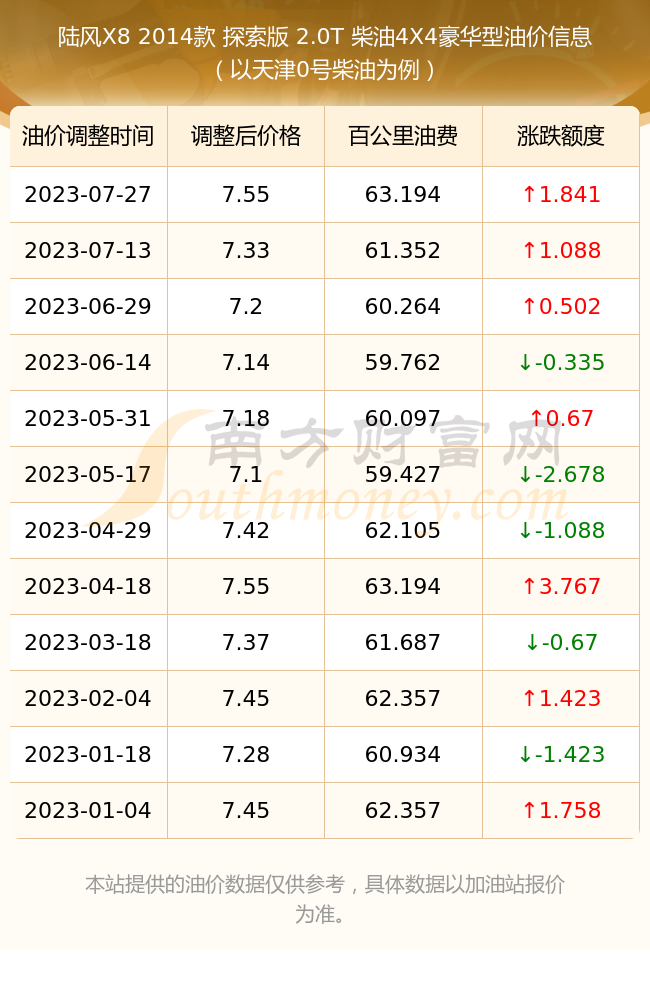Select the 2023-03-18 date cell

tap(88, 642)
